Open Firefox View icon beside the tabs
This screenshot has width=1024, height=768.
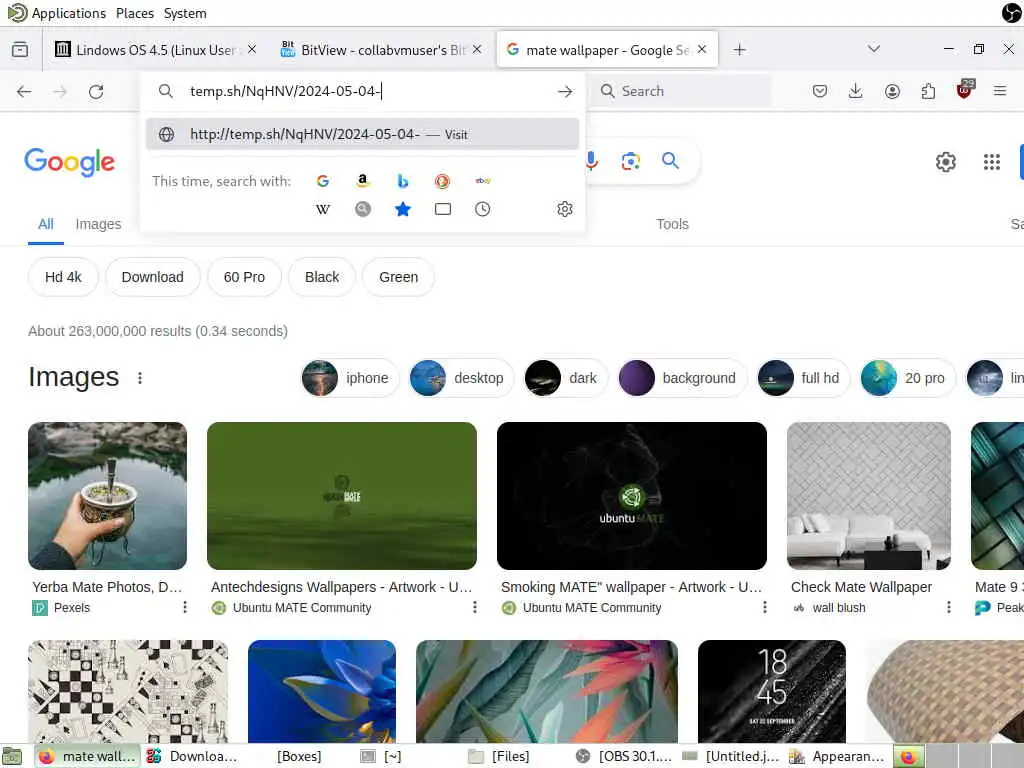(x=20, y=50)
